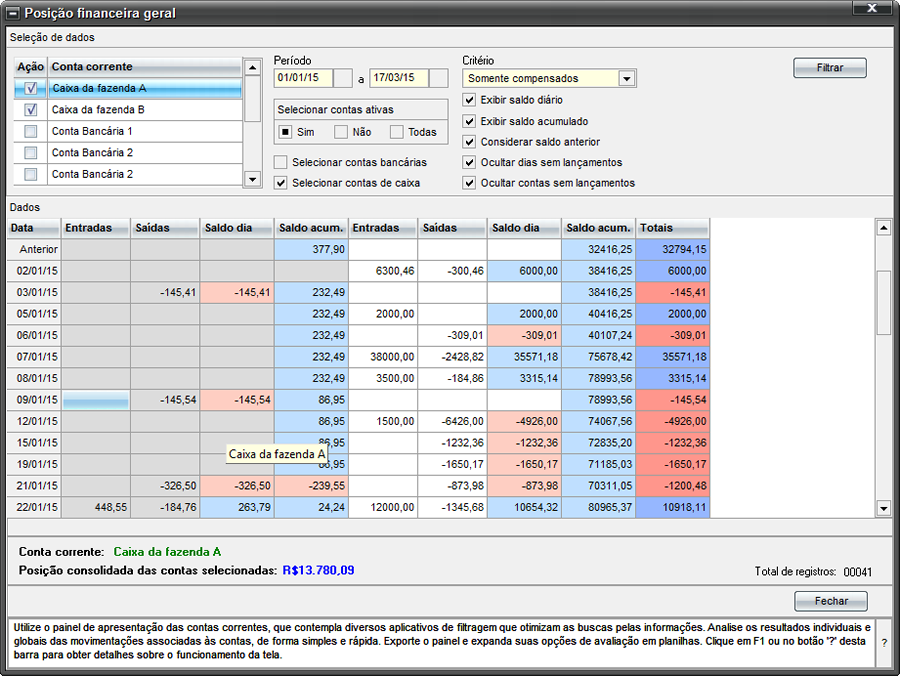Click the Data column header

click(33, 228)
